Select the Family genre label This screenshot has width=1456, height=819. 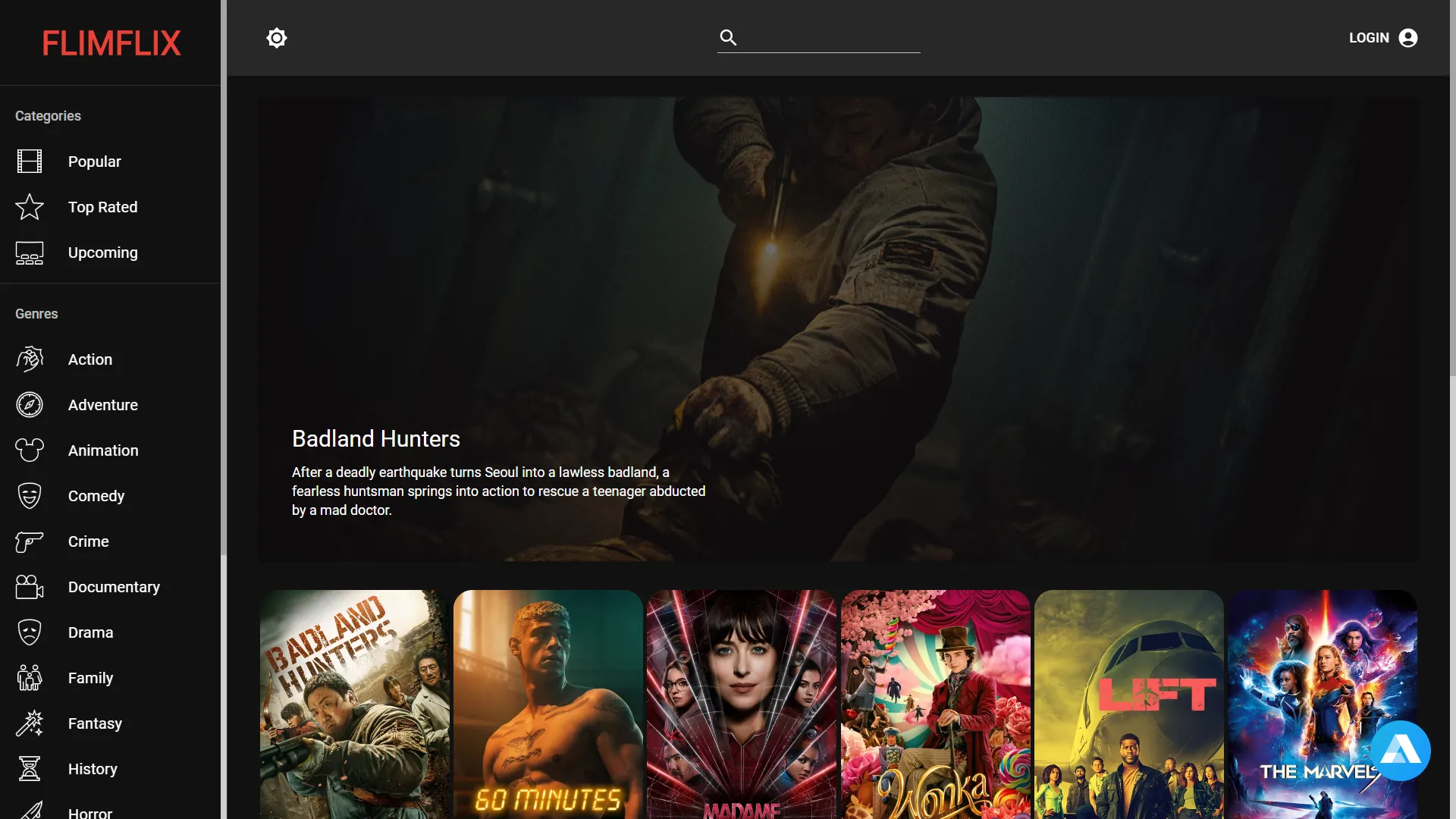click(x=91, y=678)
